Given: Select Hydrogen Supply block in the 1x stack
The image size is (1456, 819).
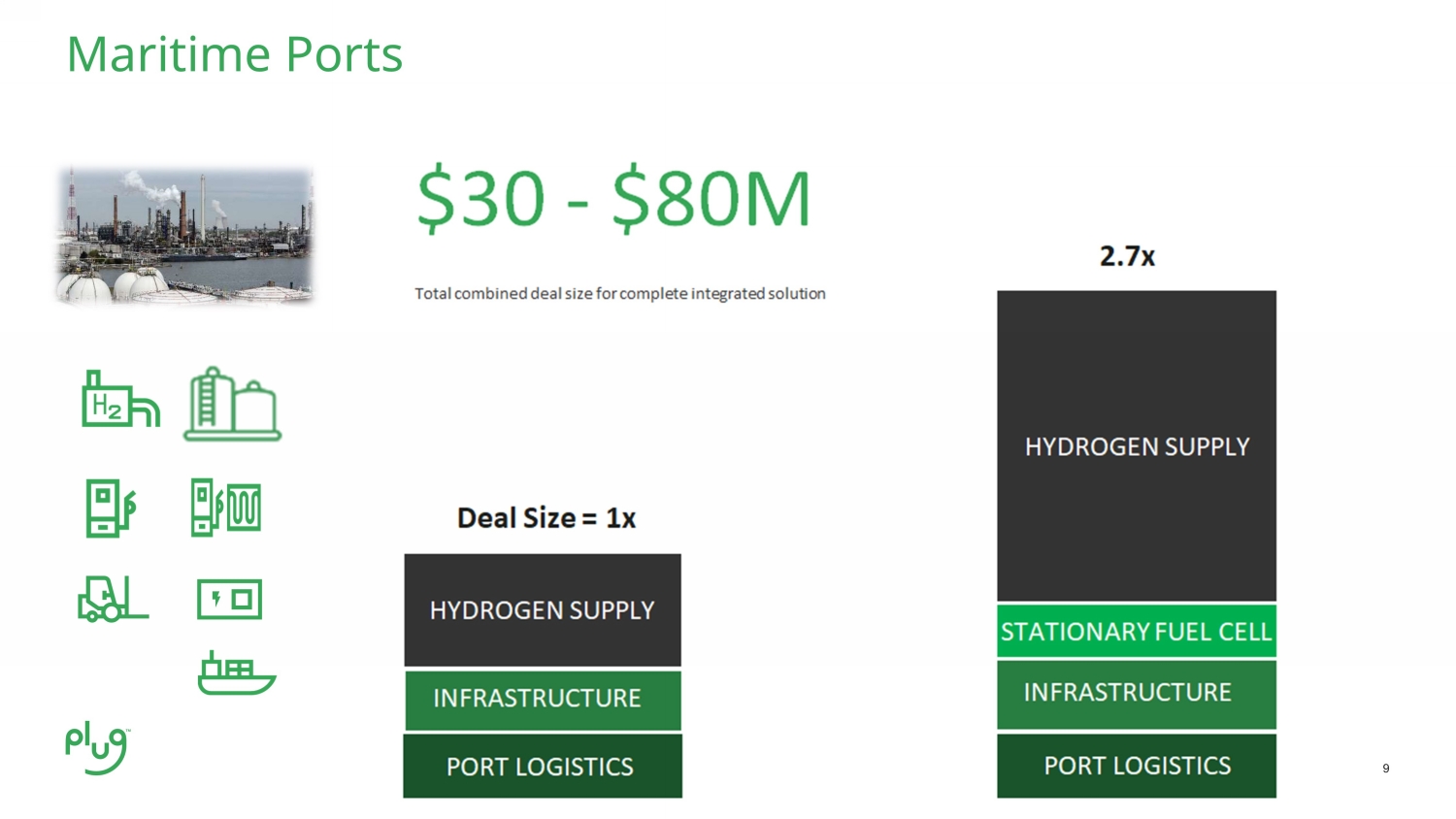Looking at the screenshot, I should click(543, 610).
